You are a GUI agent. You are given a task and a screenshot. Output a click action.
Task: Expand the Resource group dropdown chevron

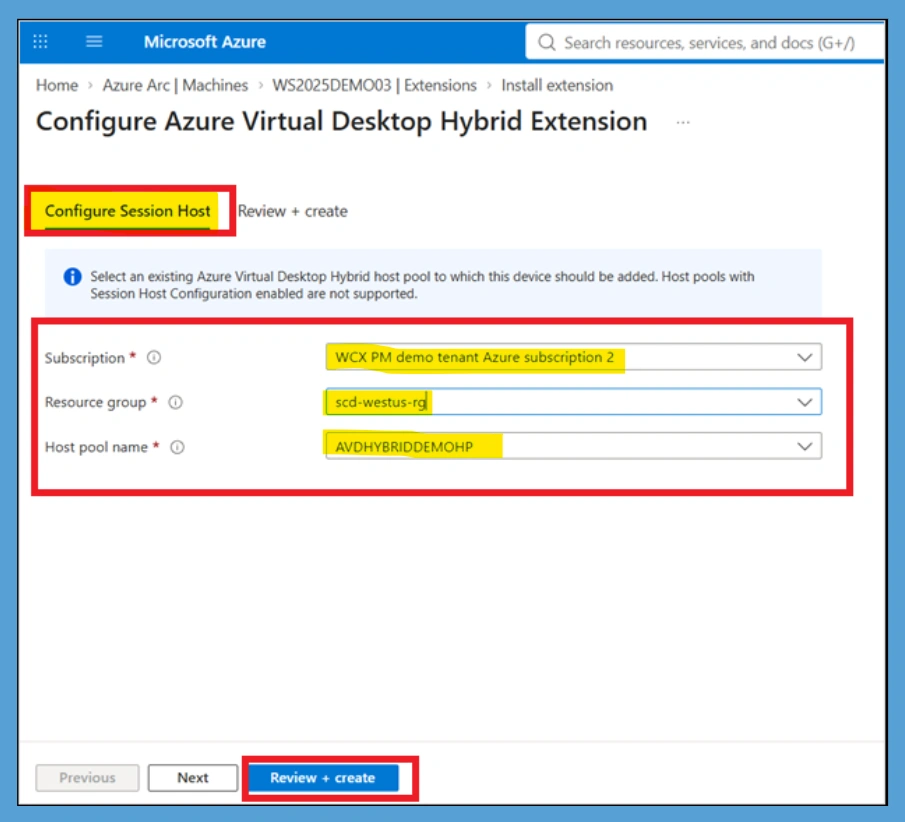coord(805,402)
